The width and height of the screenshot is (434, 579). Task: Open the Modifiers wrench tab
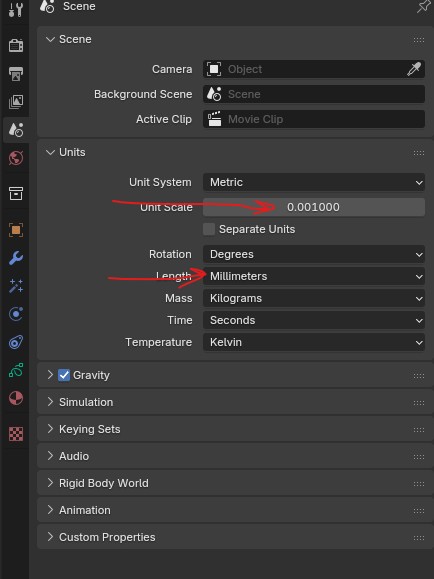tap(16, 258)
